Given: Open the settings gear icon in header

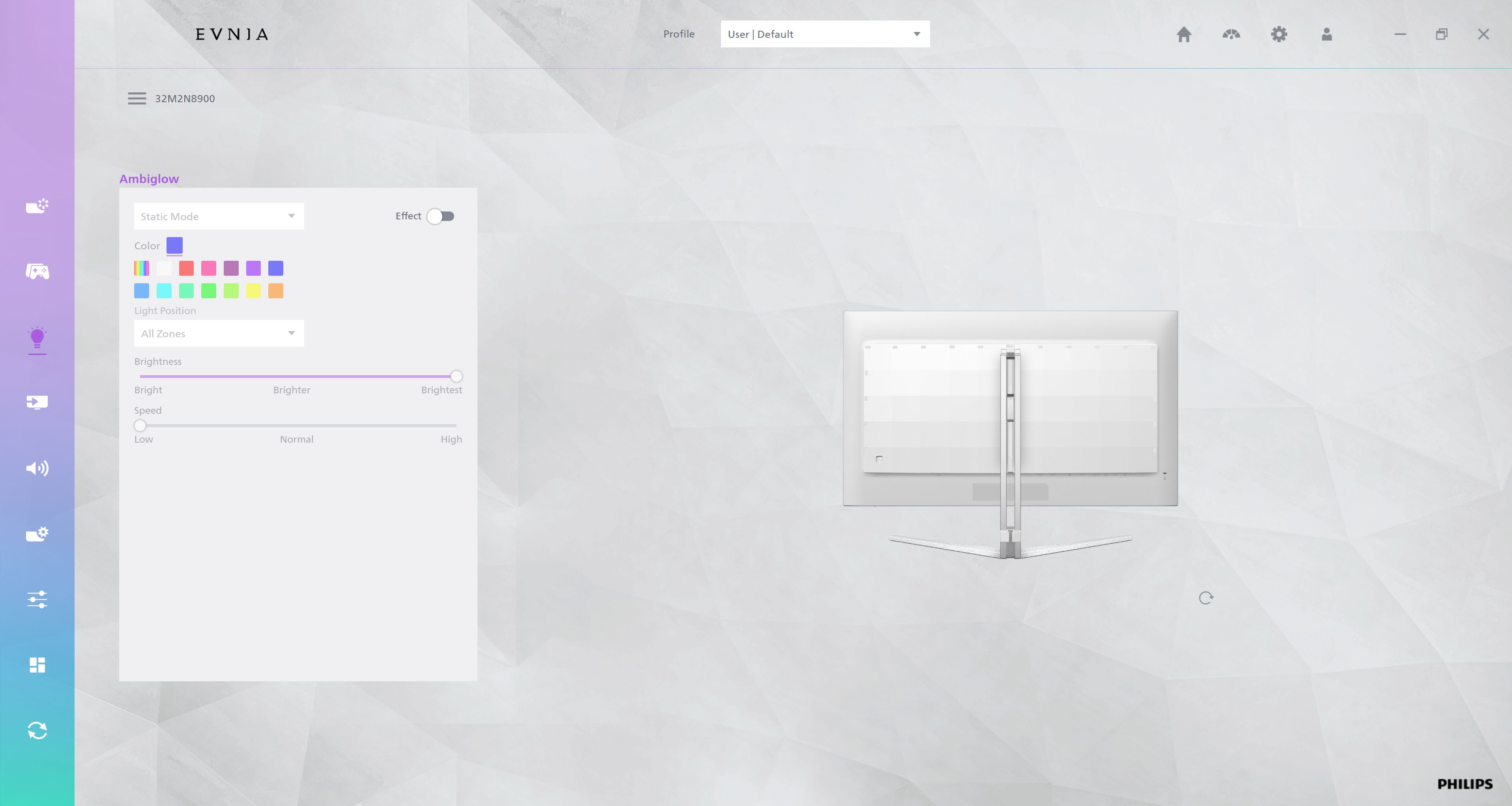Looking at the screenshot, I should 1278,34.
